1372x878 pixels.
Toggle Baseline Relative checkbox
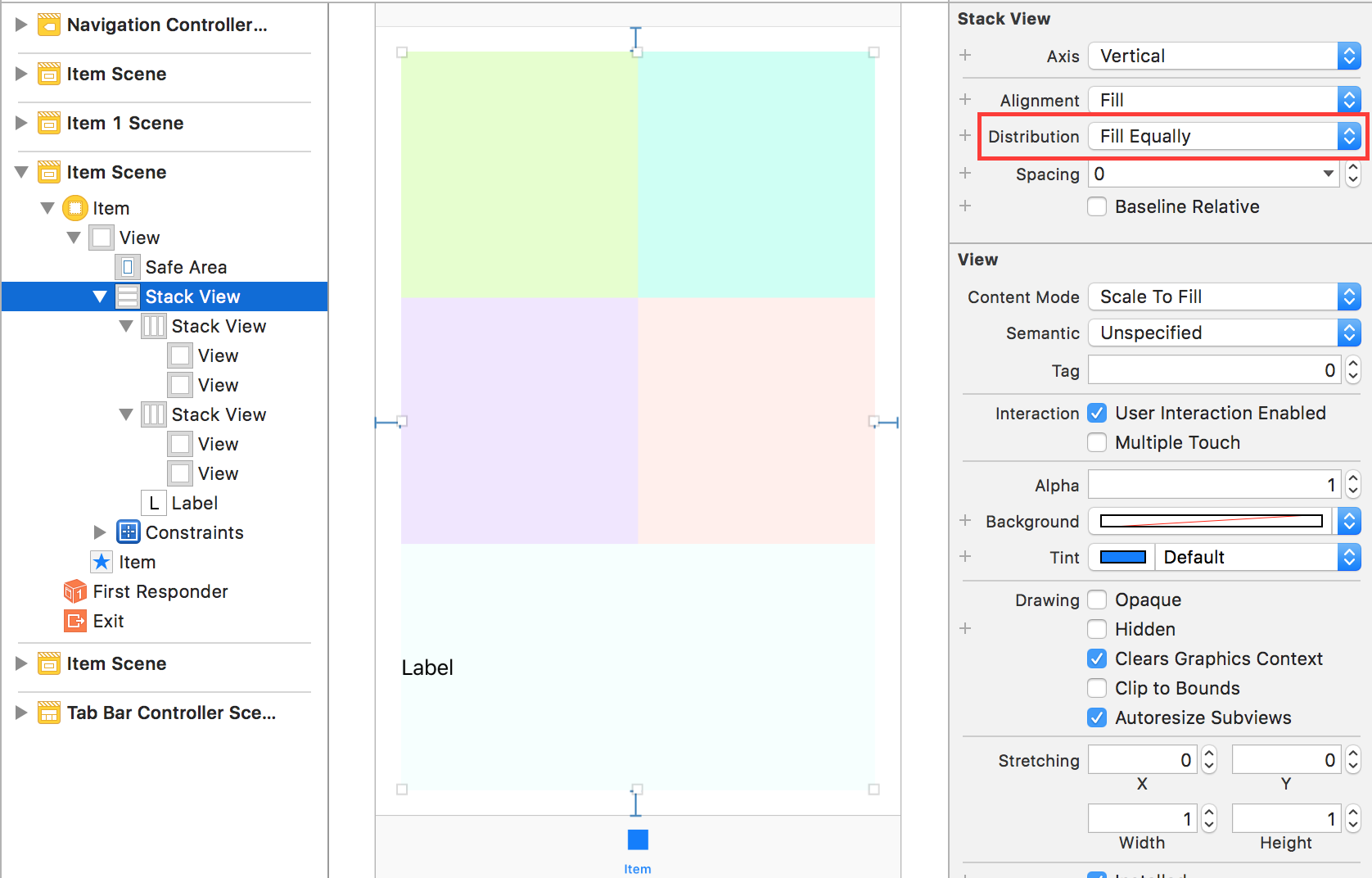[x=1097, y=206]
